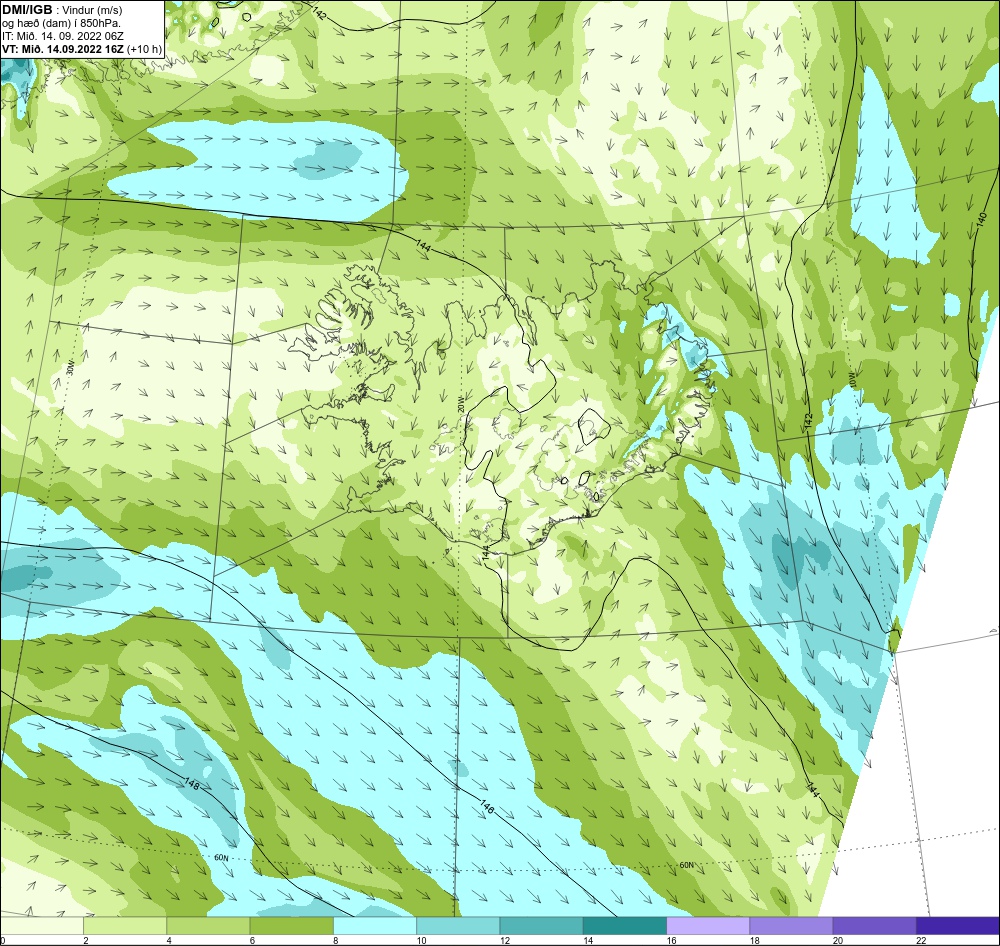Pick the 12–14 m/s teal legend swatch

pos(541,925)
